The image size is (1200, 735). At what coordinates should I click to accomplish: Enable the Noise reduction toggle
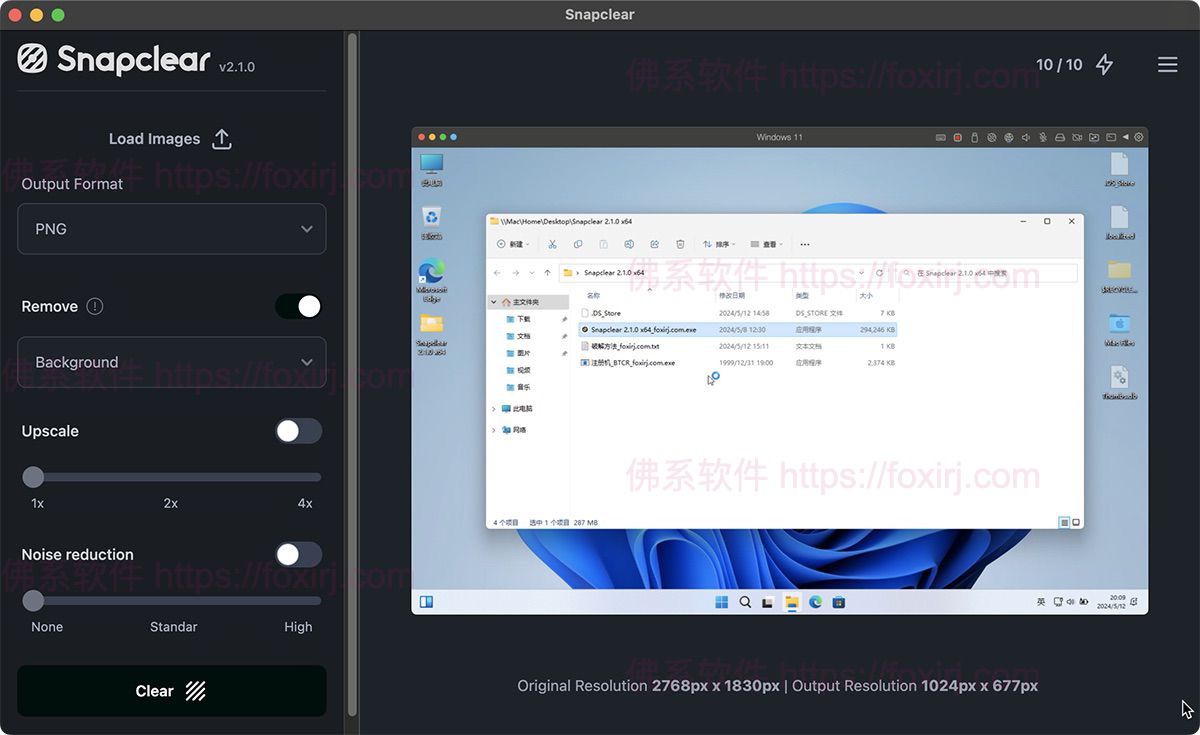click(298, 554)
